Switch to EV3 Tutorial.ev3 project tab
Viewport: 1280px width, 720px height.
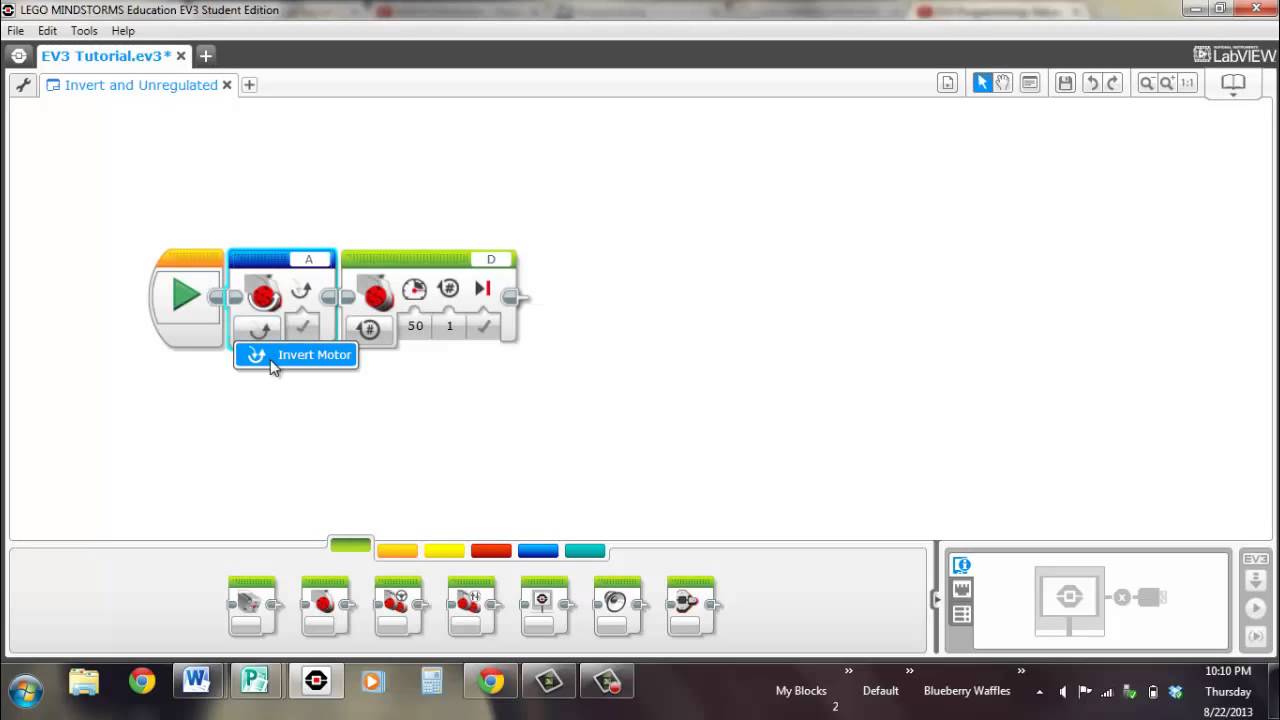pyautogui.click(x=106, y=56)
